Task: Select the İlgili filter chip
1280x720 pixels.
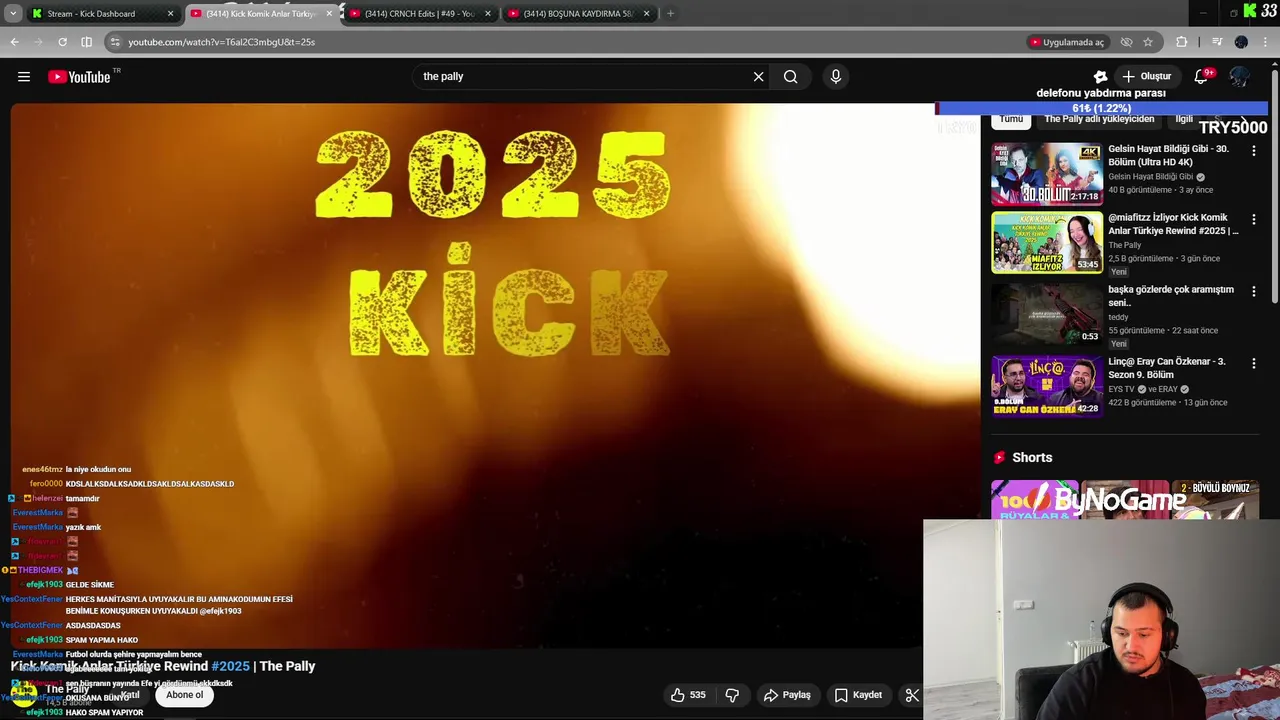Action: coord(1184,119)
